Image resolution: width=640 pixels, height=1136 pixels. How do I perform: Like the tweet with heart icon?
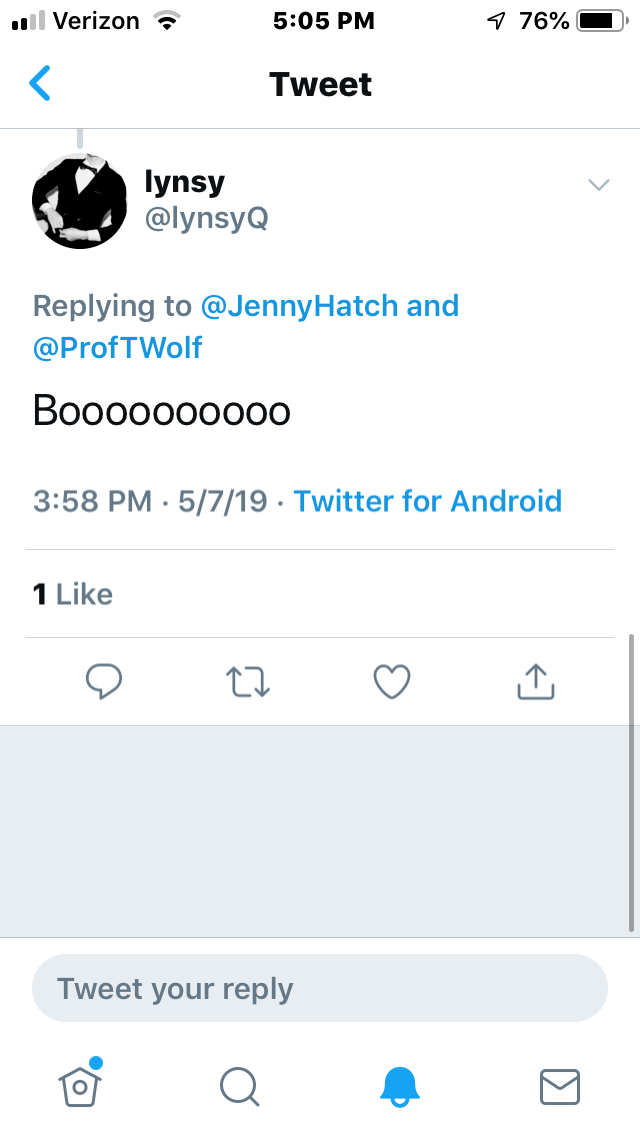(392, 682)
